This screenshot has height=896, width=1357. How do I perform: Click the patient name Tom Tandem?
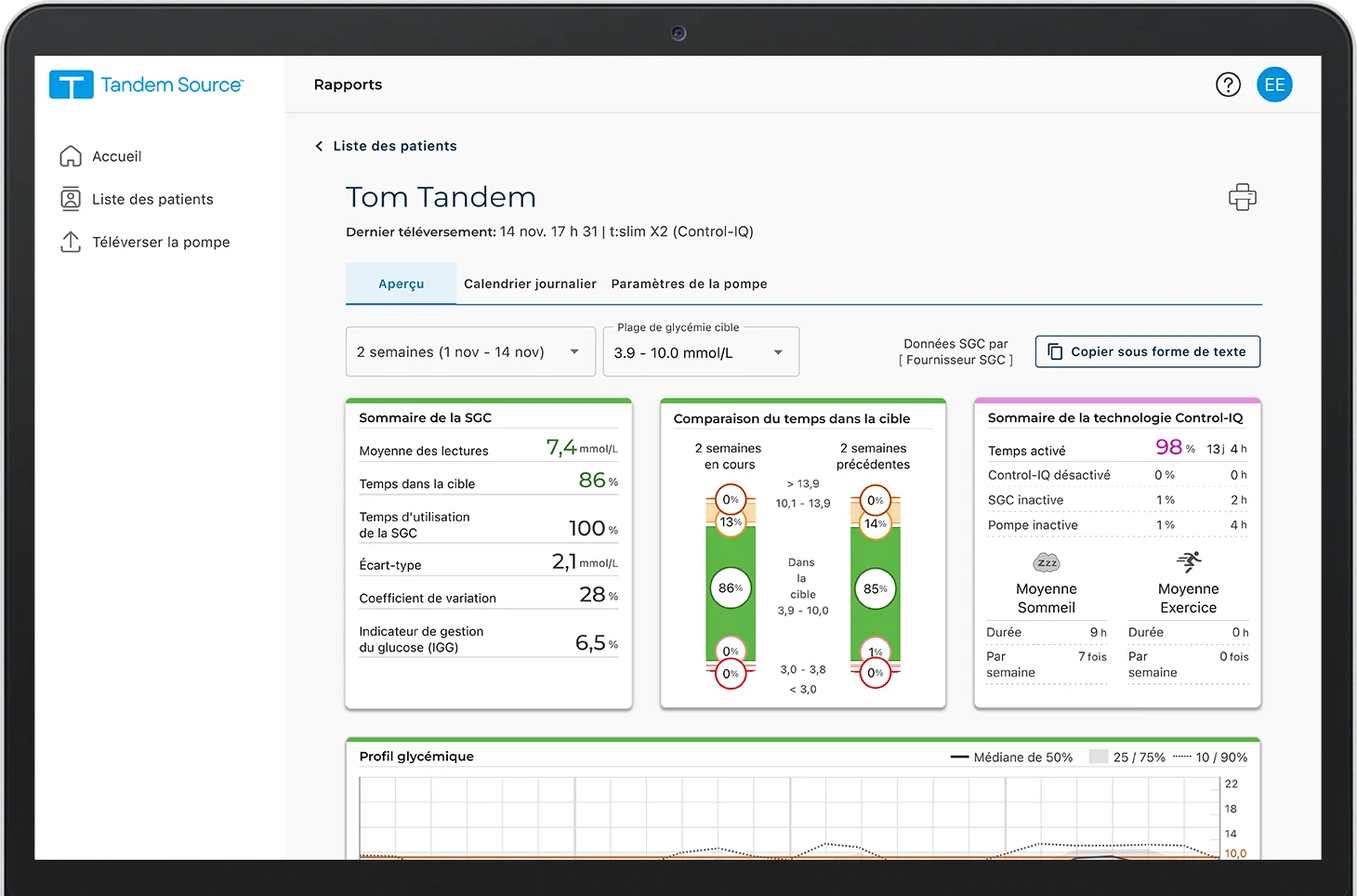click(440, 197)
